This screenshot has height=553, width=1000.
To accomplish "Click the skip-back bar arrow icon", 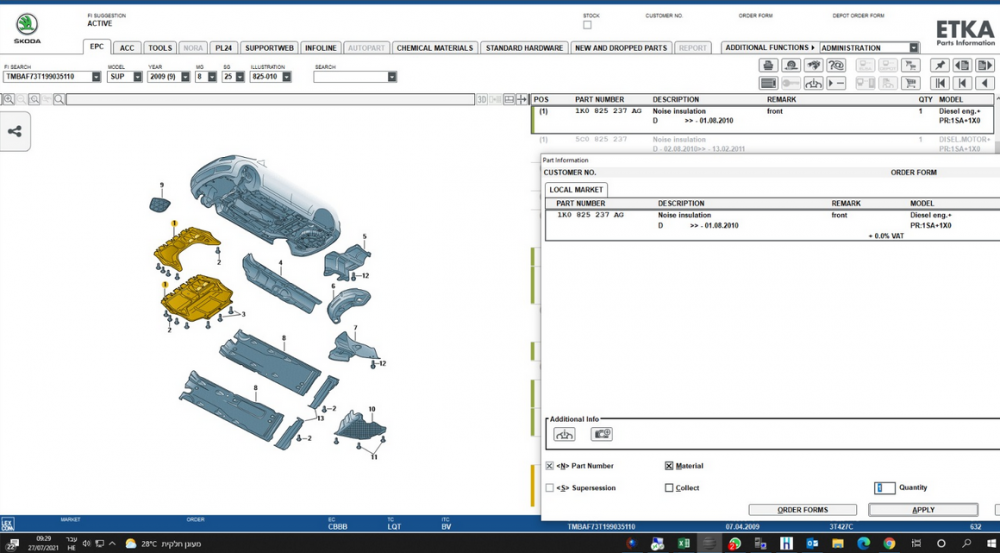I will 962,83.
